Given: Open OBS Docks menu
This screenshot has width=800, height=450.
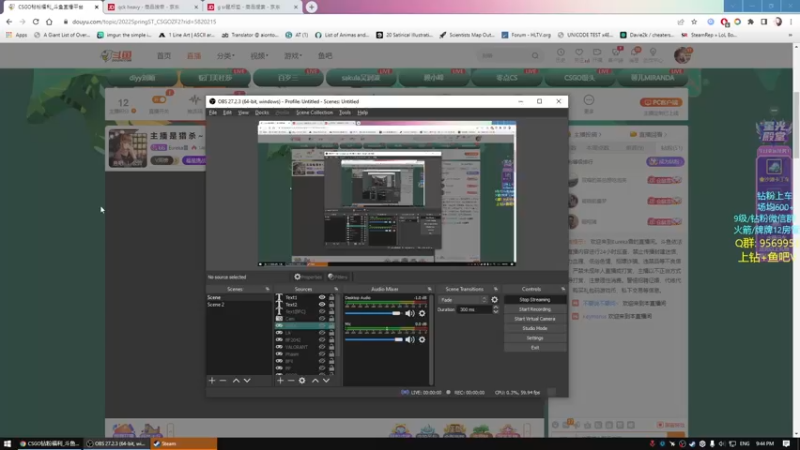Looking at the screenshot, I should tap(262, 112).
